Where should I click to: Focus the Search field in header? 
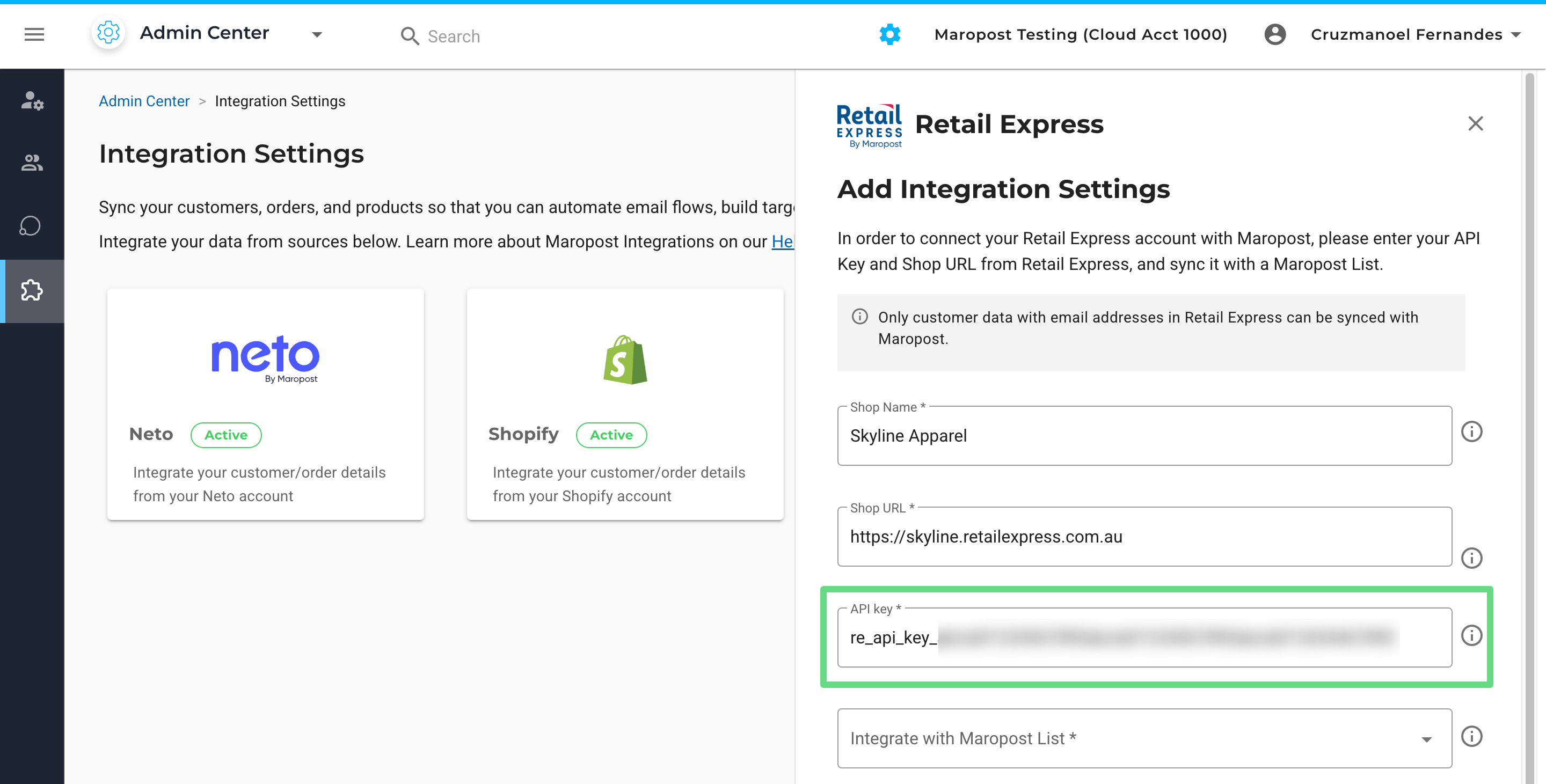pos(453,36)
